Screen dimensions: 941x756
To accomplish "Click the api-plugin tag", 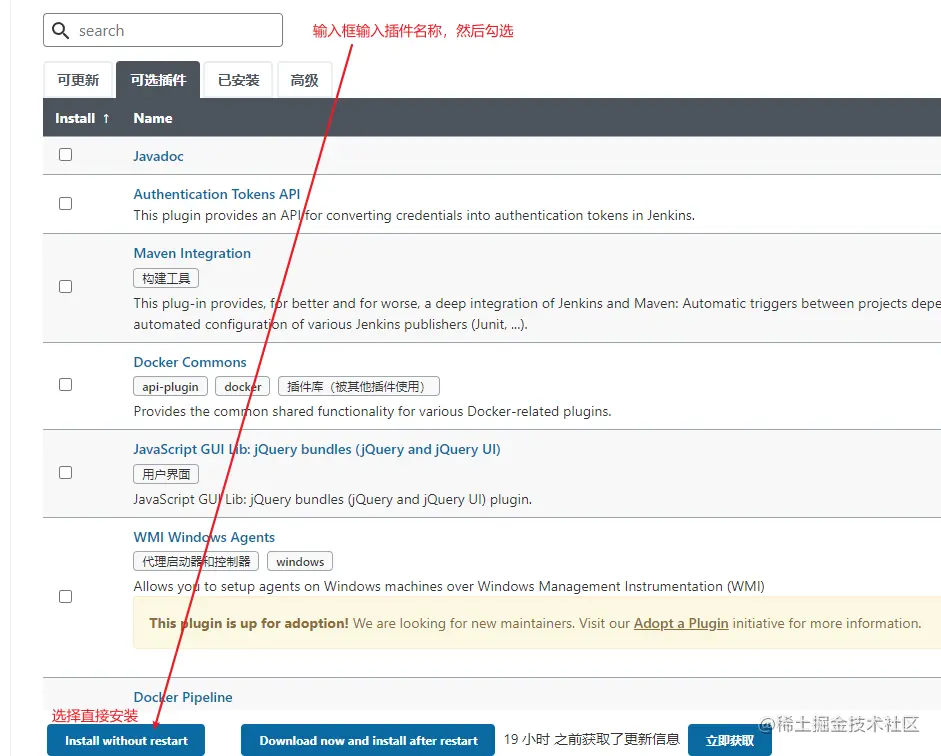I will coord(170,386).
